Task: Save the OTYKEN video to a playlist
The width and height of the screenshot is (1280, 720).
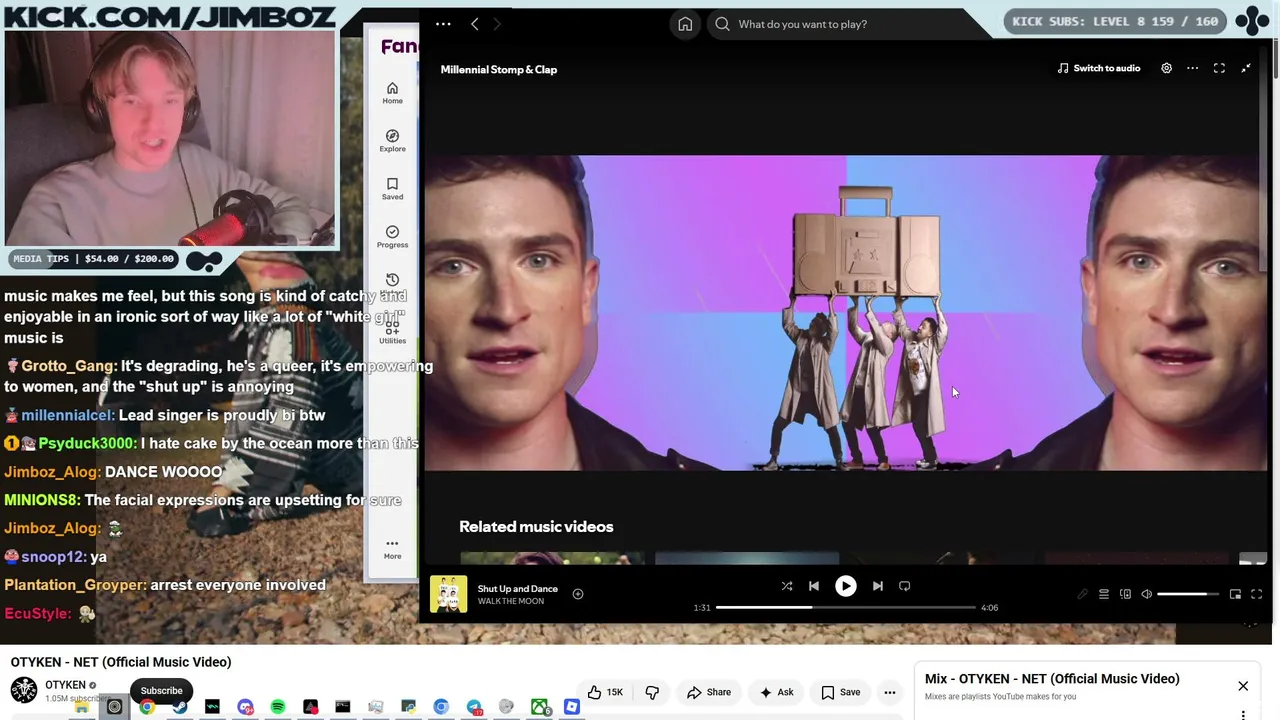Action: pos(841,692)
